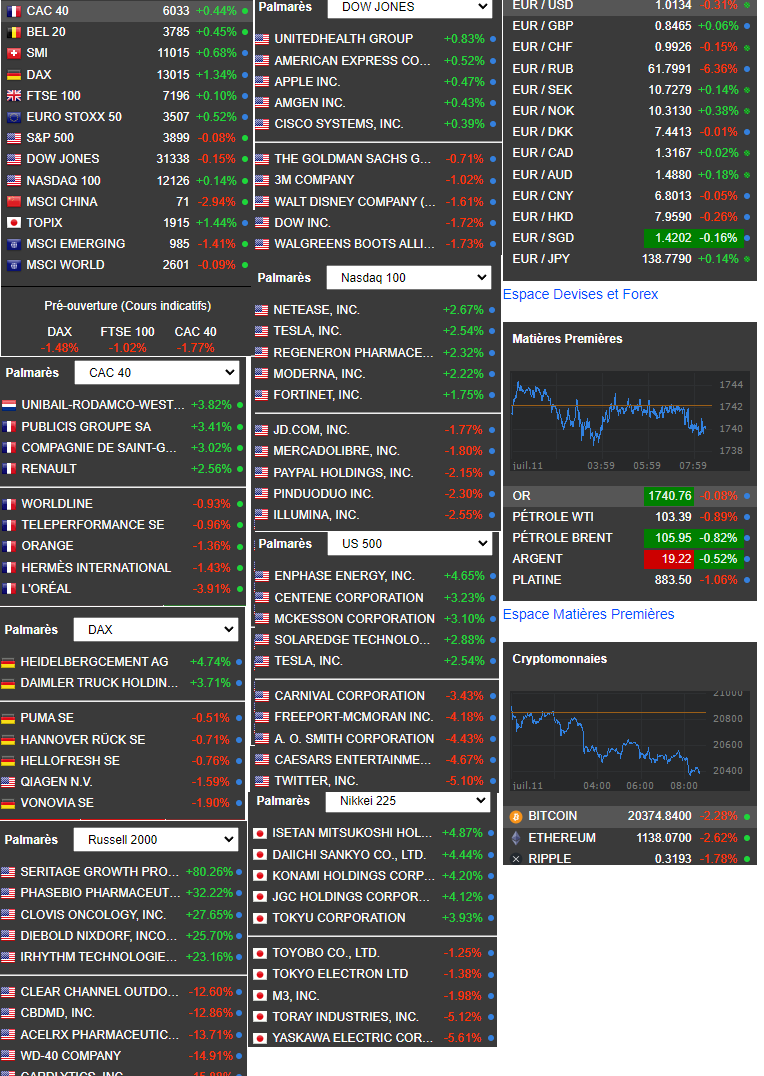Click the CARNIVAL CORPORATION row

[377, 696]
